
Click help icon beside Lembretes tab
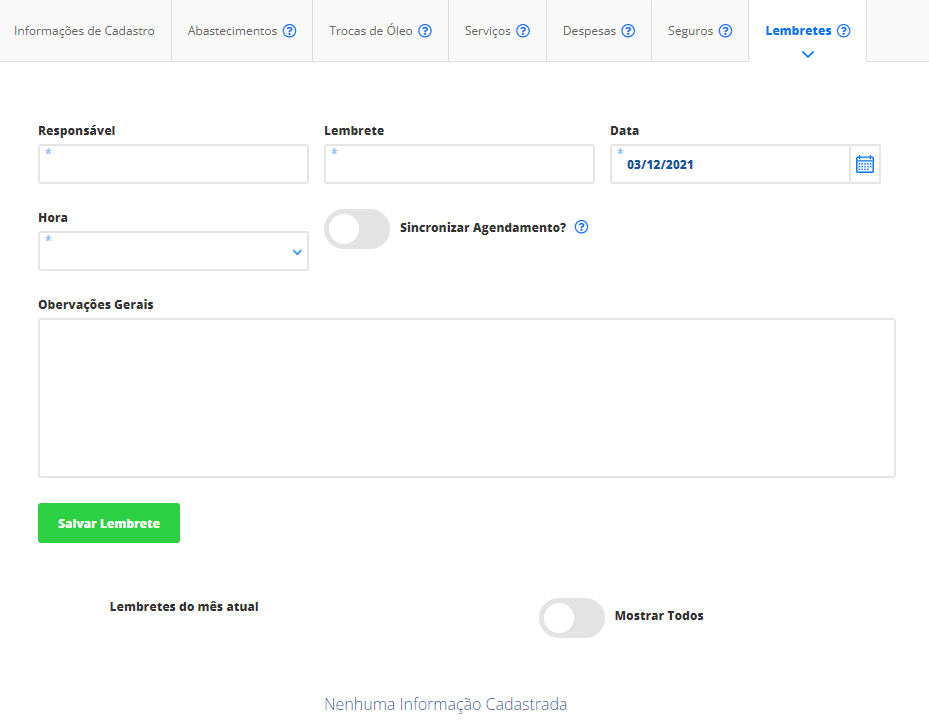coord(844,31)
